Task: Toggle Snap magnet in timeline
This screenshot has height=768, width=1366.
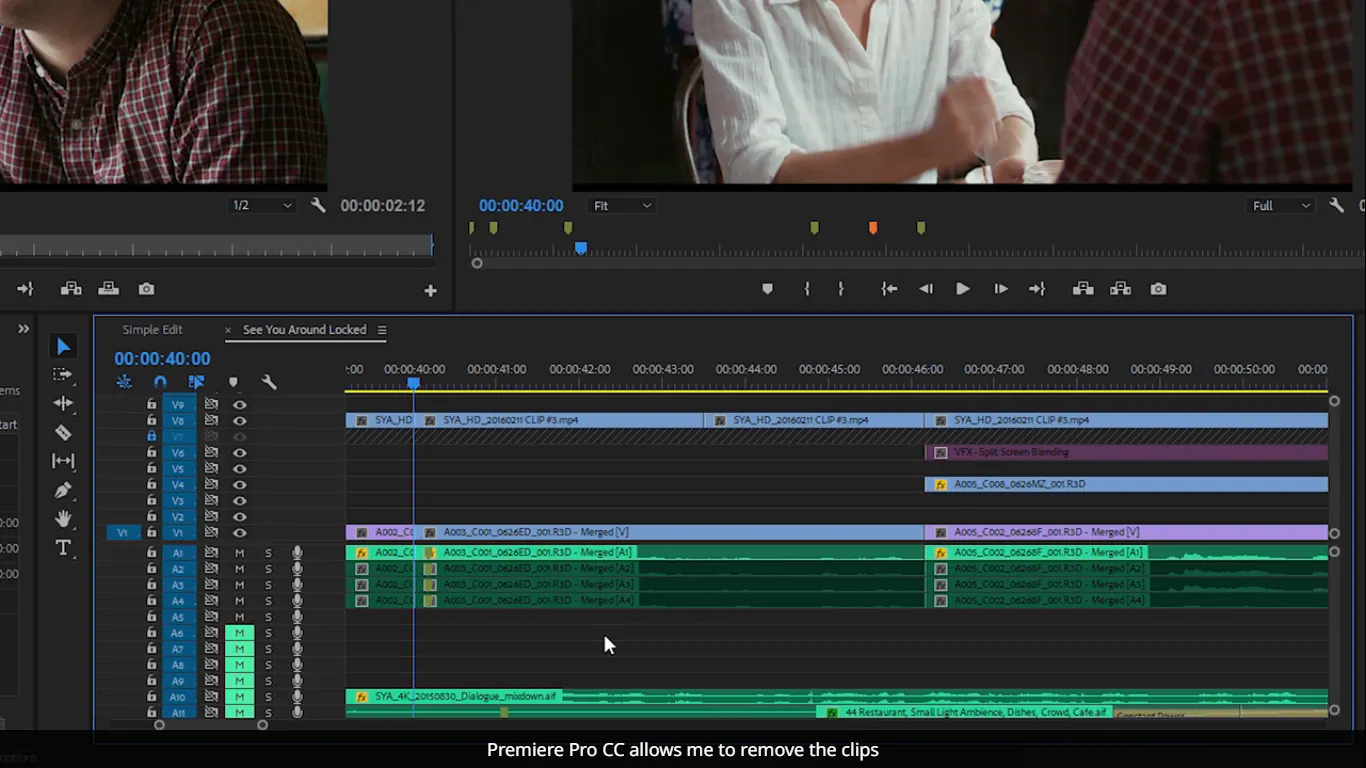Action: coord(160,382)
